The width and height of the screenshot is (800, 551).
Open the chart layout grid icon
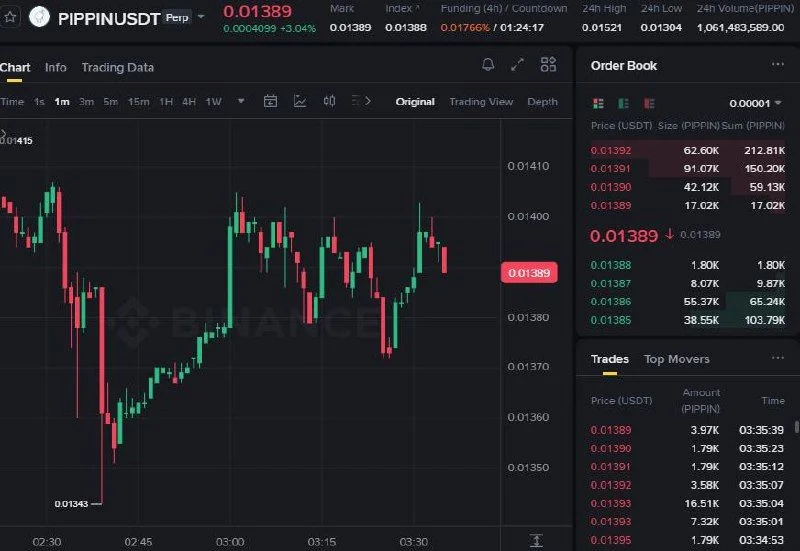(548, 64)
